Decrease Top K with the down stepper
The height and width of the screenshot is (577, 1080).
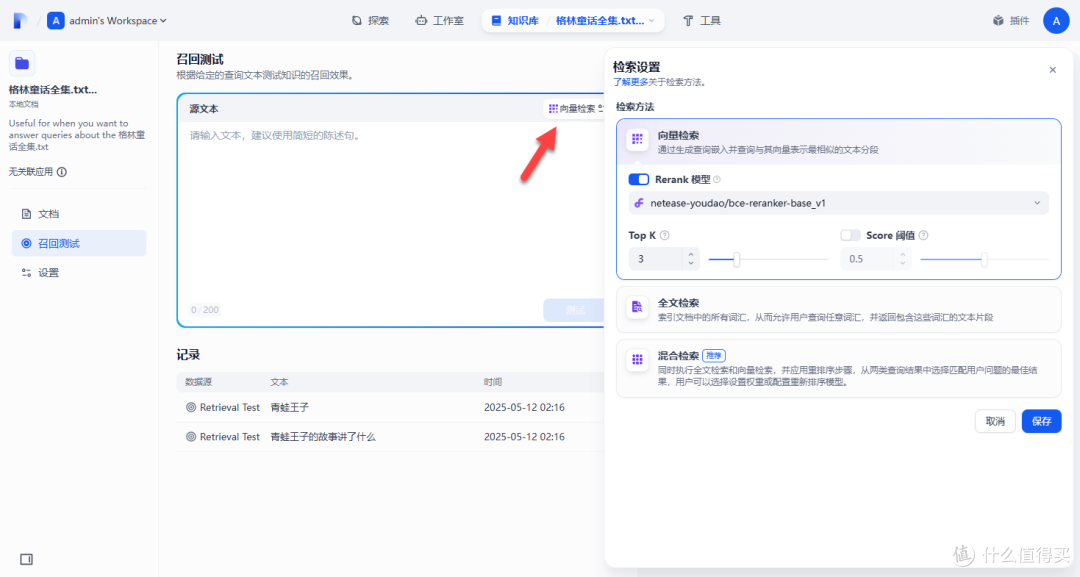point(691,264)
